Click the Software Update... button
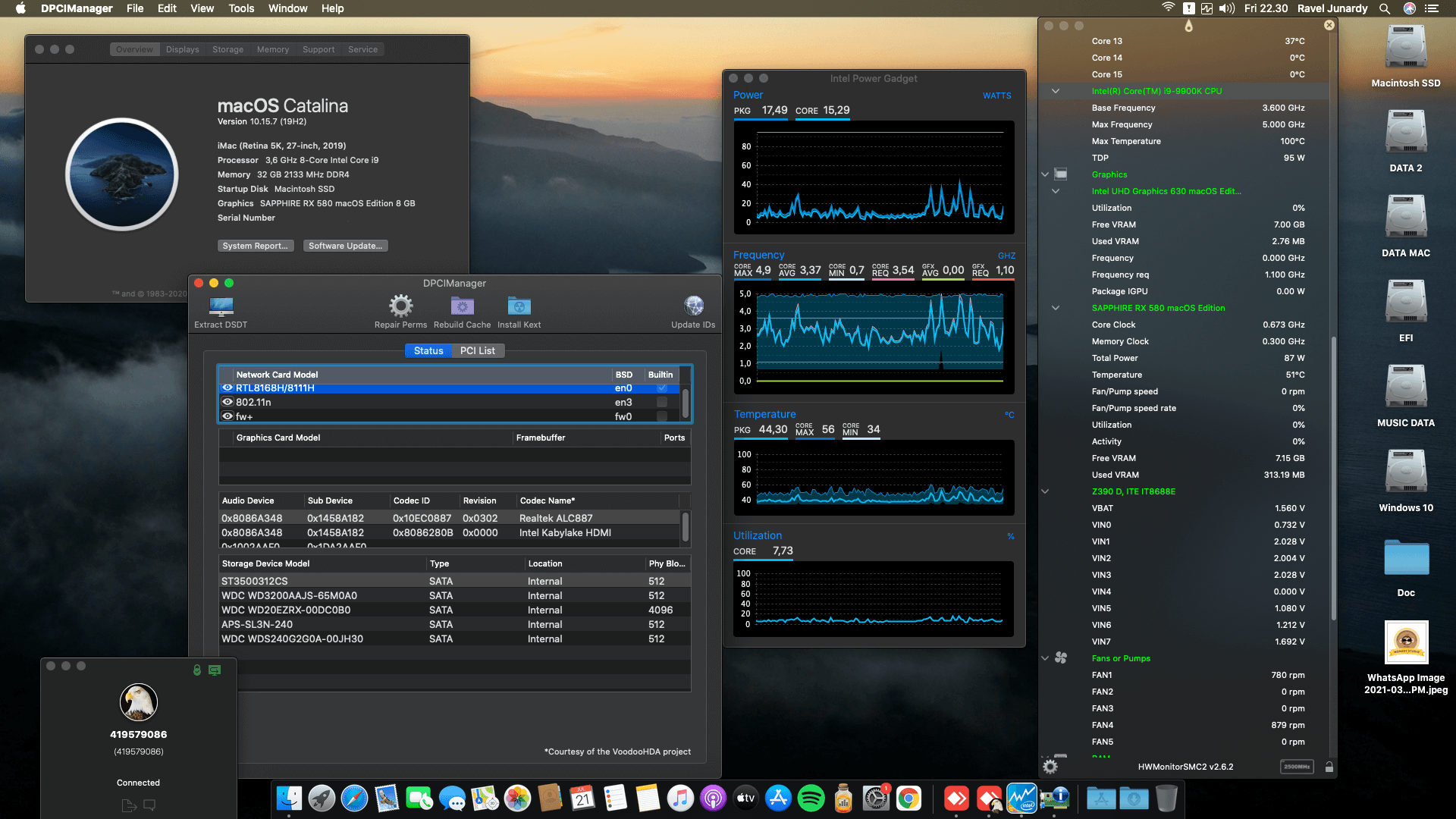 click(345, 246)
